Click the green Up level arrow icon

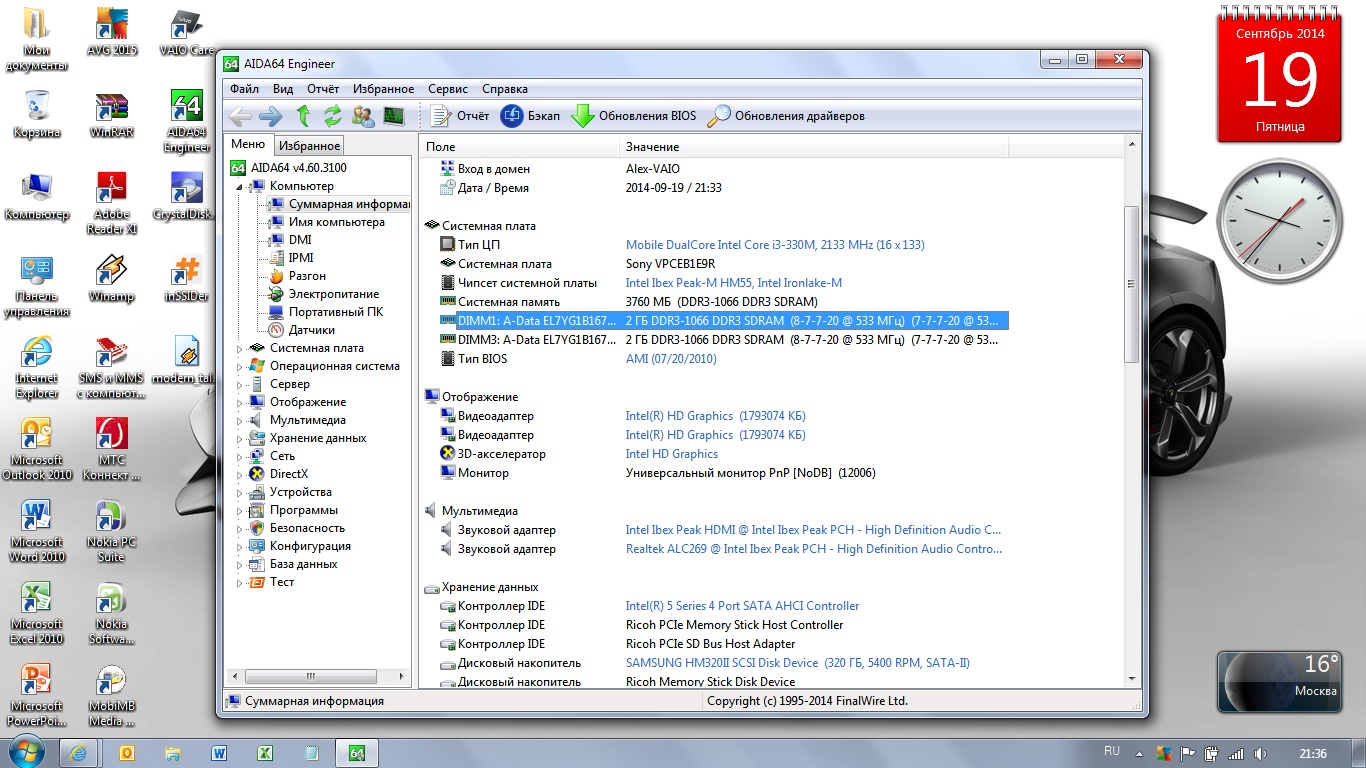coord(303,116)
